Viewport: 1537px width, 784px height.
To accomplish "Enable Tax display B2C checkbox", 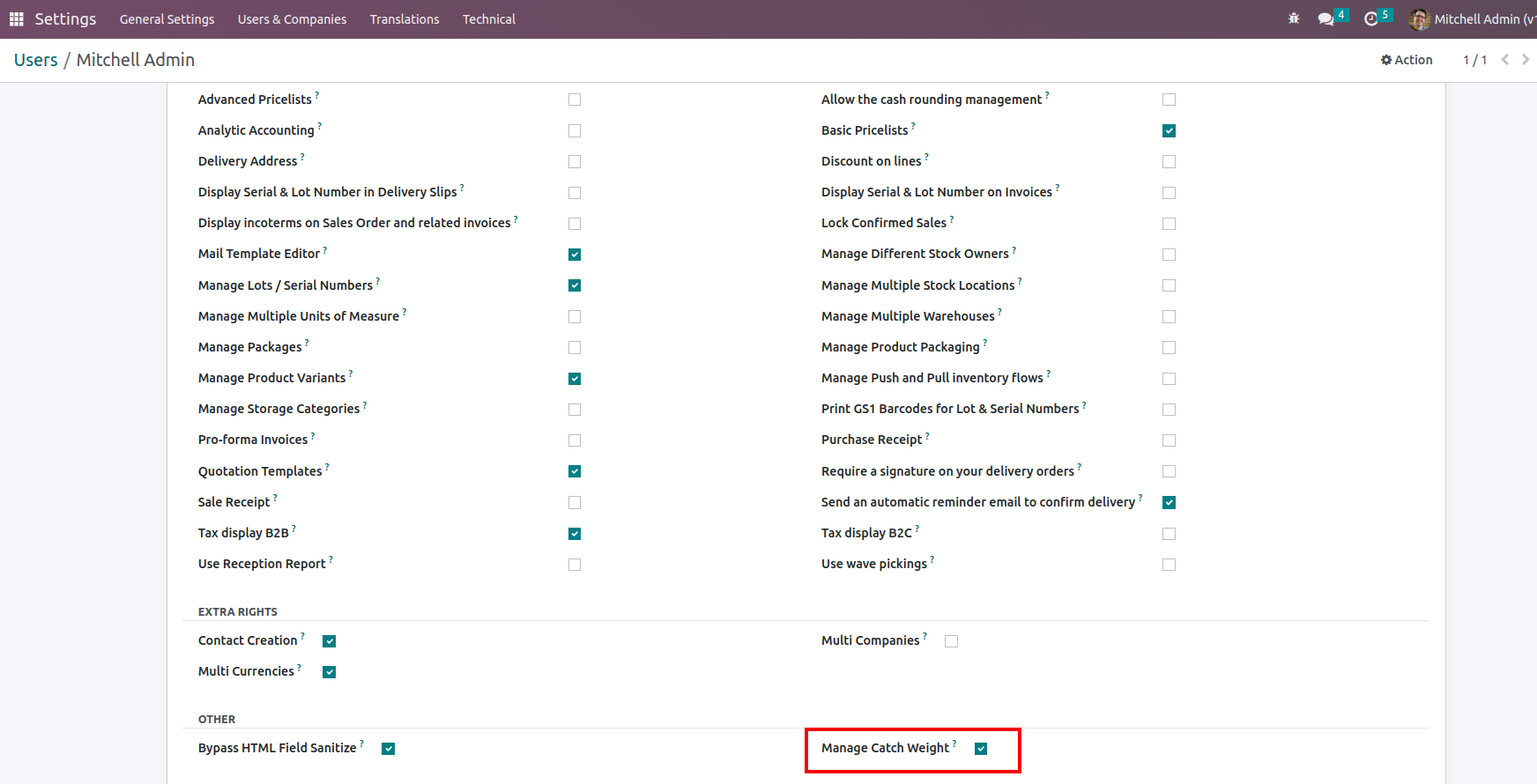I will [1169, 534].
